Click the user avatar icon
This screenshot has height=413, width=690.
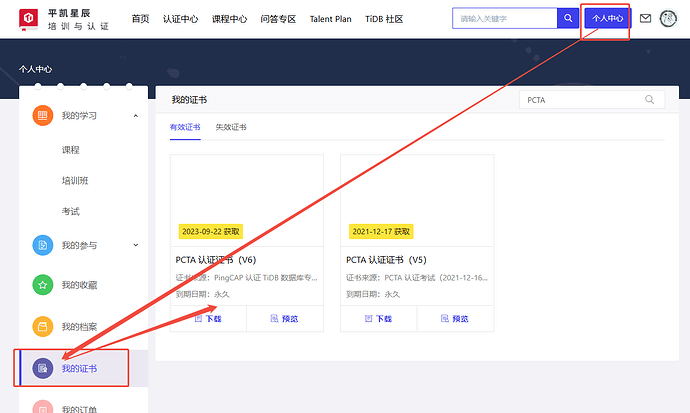[669, 18]
